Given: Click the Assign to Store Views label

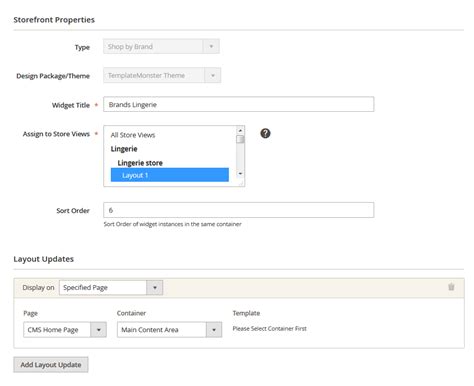Looking at the screenshot, I should coord(56,134).
